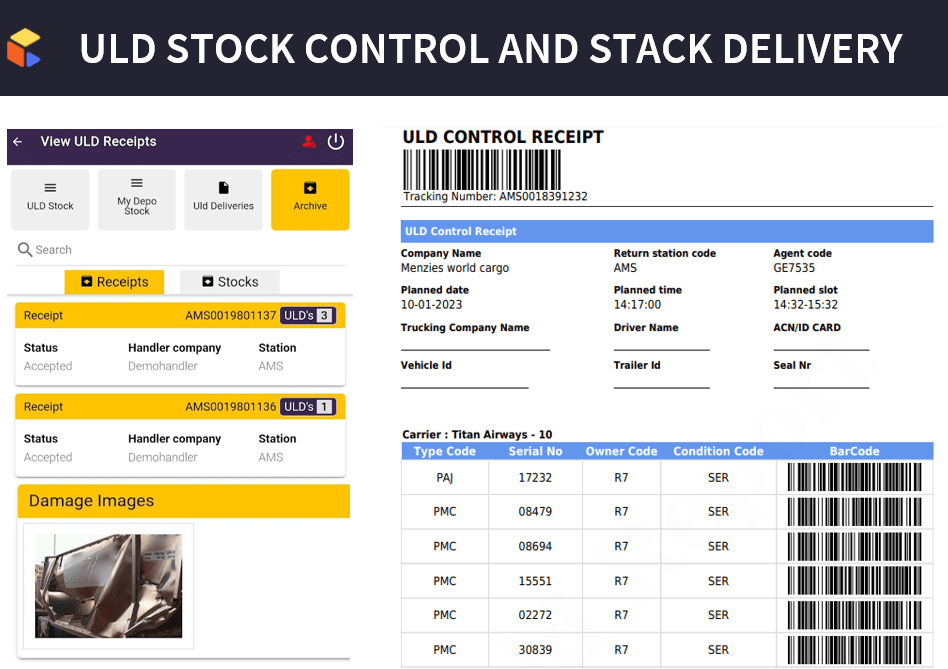
Task: Click the barcode in the 30839 row
Action: pos(854,650)
